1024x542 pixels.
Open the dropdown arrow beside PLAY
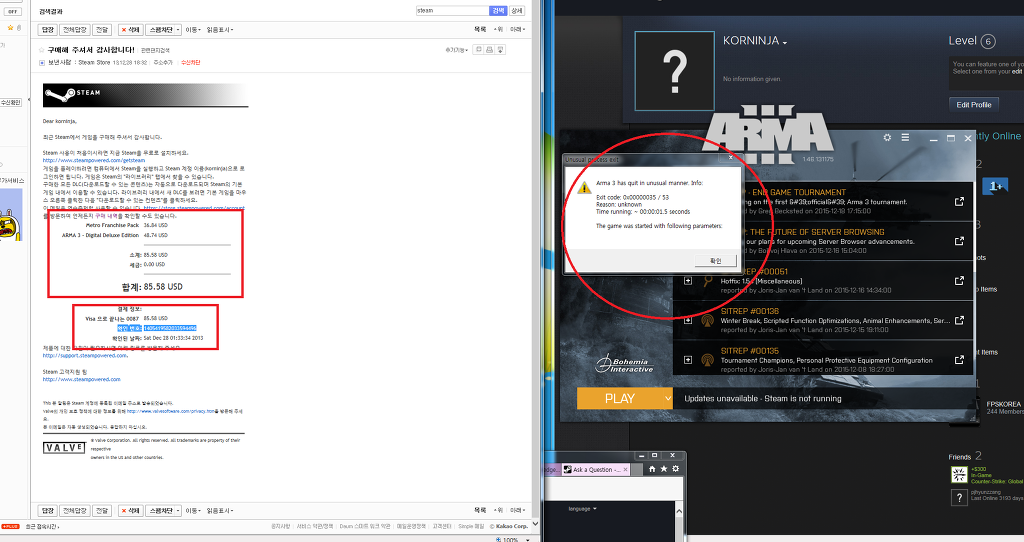[667, 398]
